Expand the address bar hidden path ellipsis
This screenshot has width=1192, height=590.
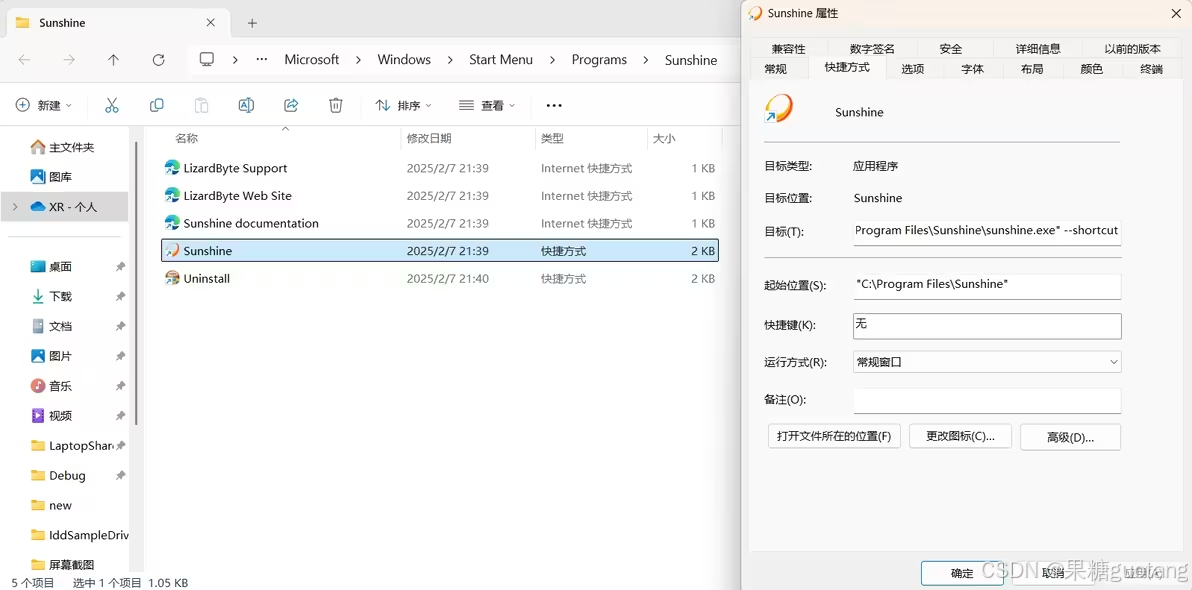262,59
